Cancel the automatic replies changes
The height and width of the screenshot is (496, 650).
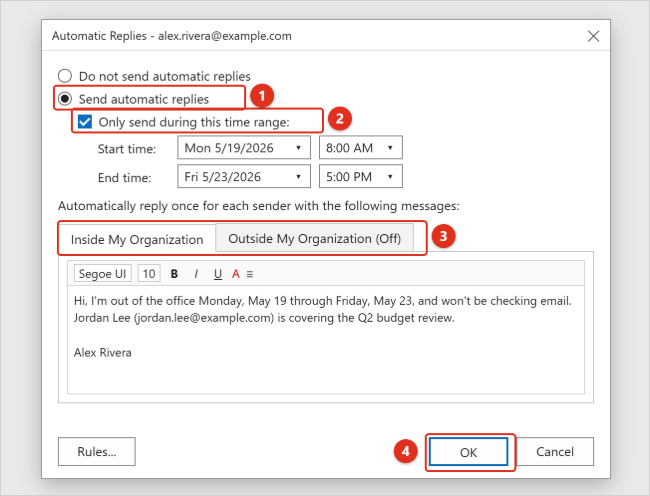555,451
